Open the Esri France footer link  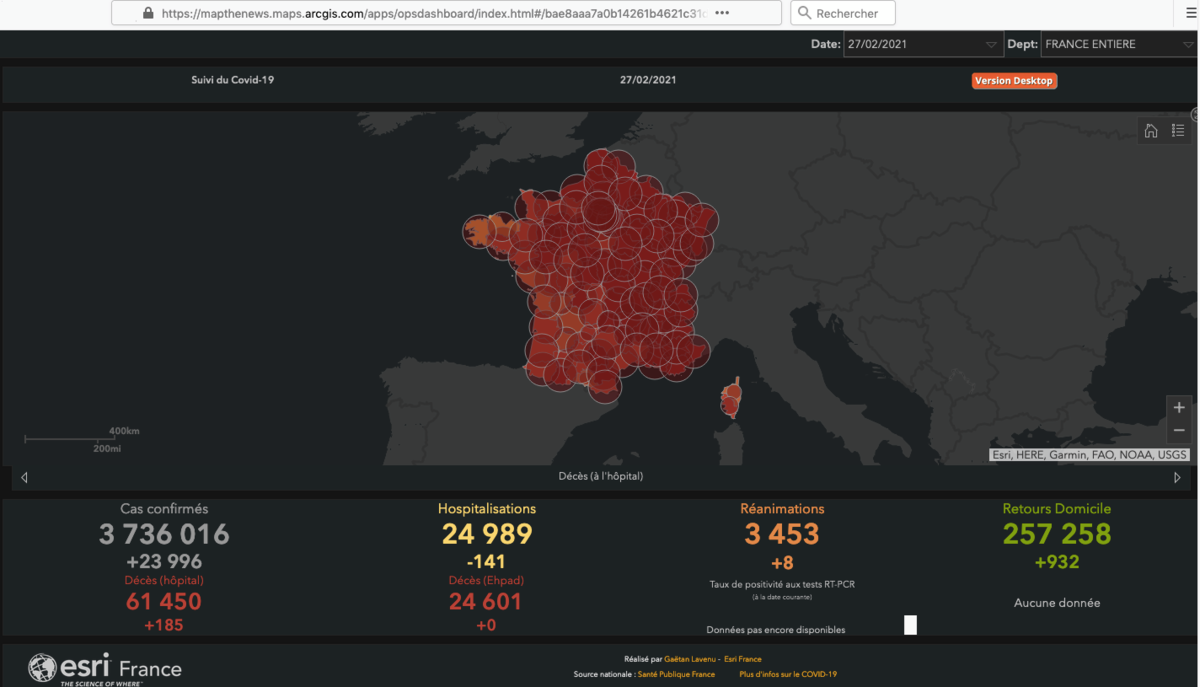[x=743, y=660]
